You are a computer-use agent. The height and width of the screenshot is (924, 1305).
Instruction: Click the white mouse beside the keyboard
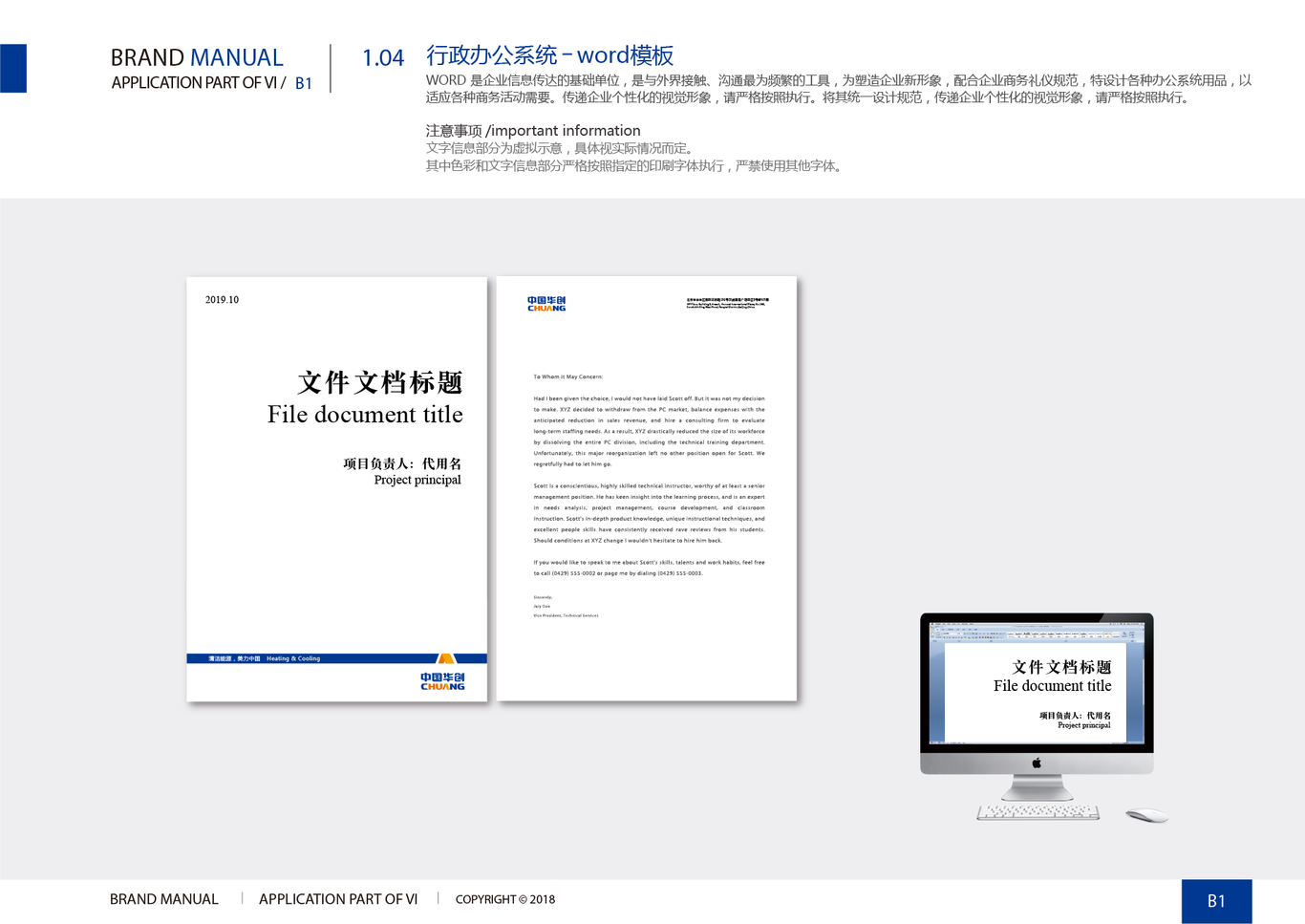tap(1146, 814)
